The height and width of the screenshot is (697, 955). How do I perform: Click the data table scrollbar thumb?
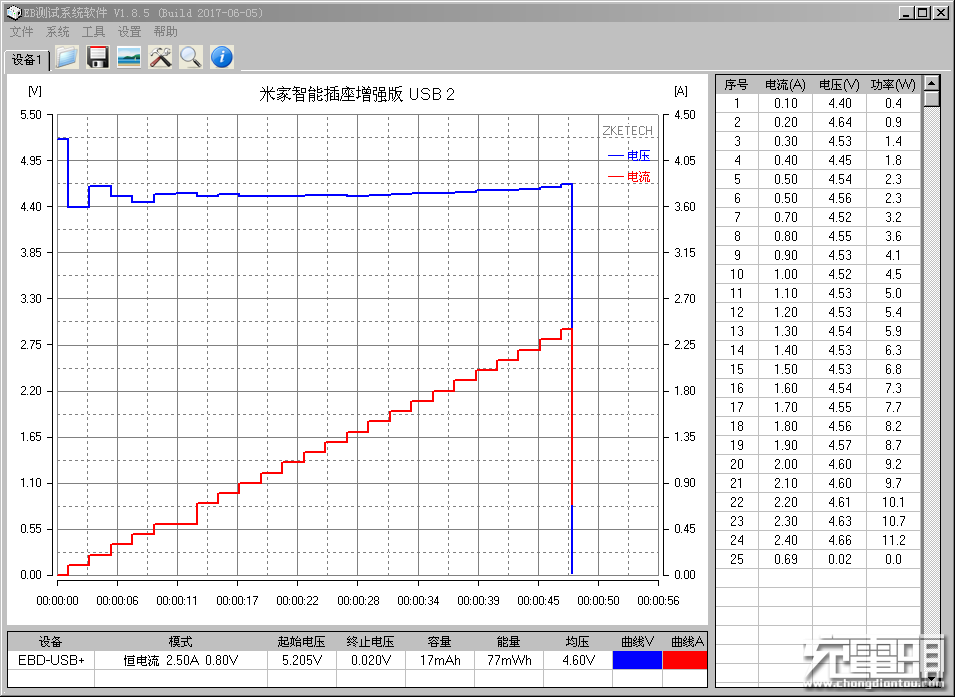(x=931, y=99)
